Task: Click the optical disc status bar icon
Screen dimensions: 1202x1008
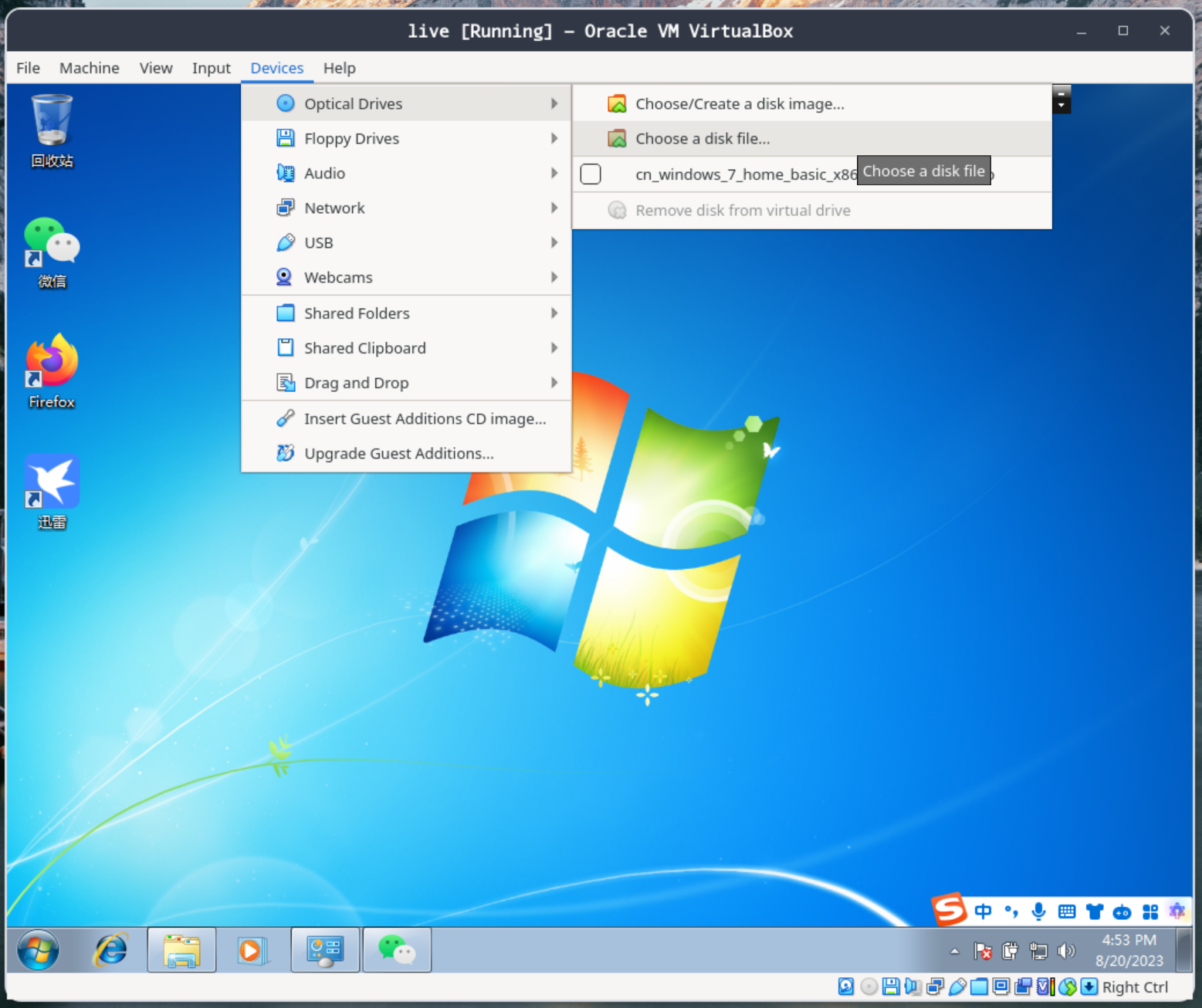Action: pyautogui.click(x=869, y=986)
